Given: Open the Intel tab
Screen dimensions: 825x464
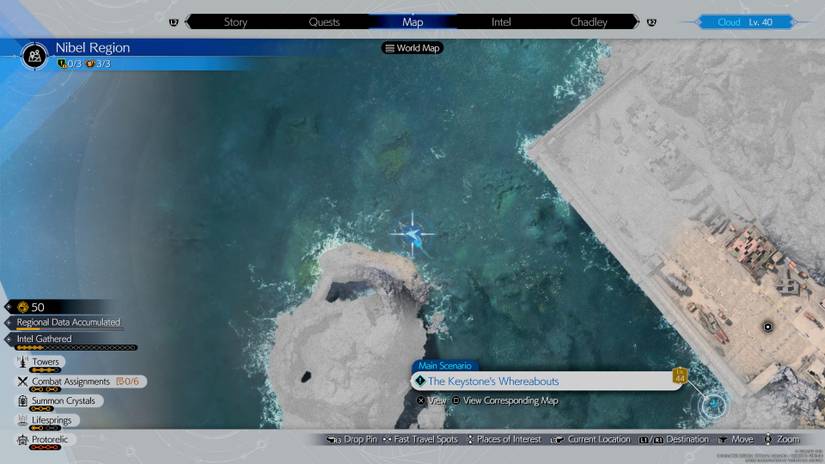Looking at the screenshot, I should click(501, 22).
